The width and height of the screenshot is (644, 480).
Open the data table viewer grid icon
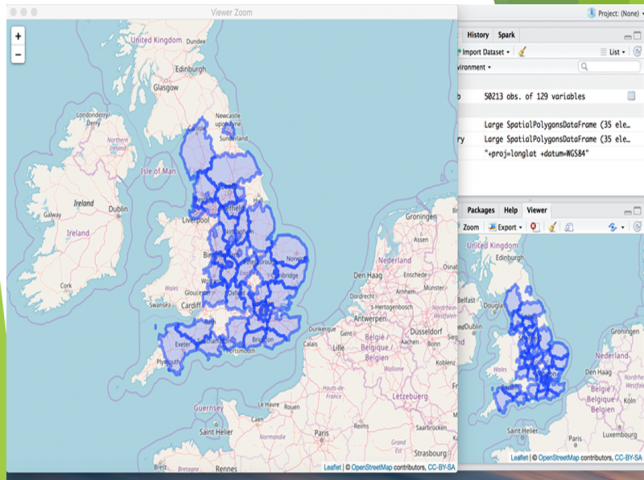pyautogui.click(x=631, y=96)
